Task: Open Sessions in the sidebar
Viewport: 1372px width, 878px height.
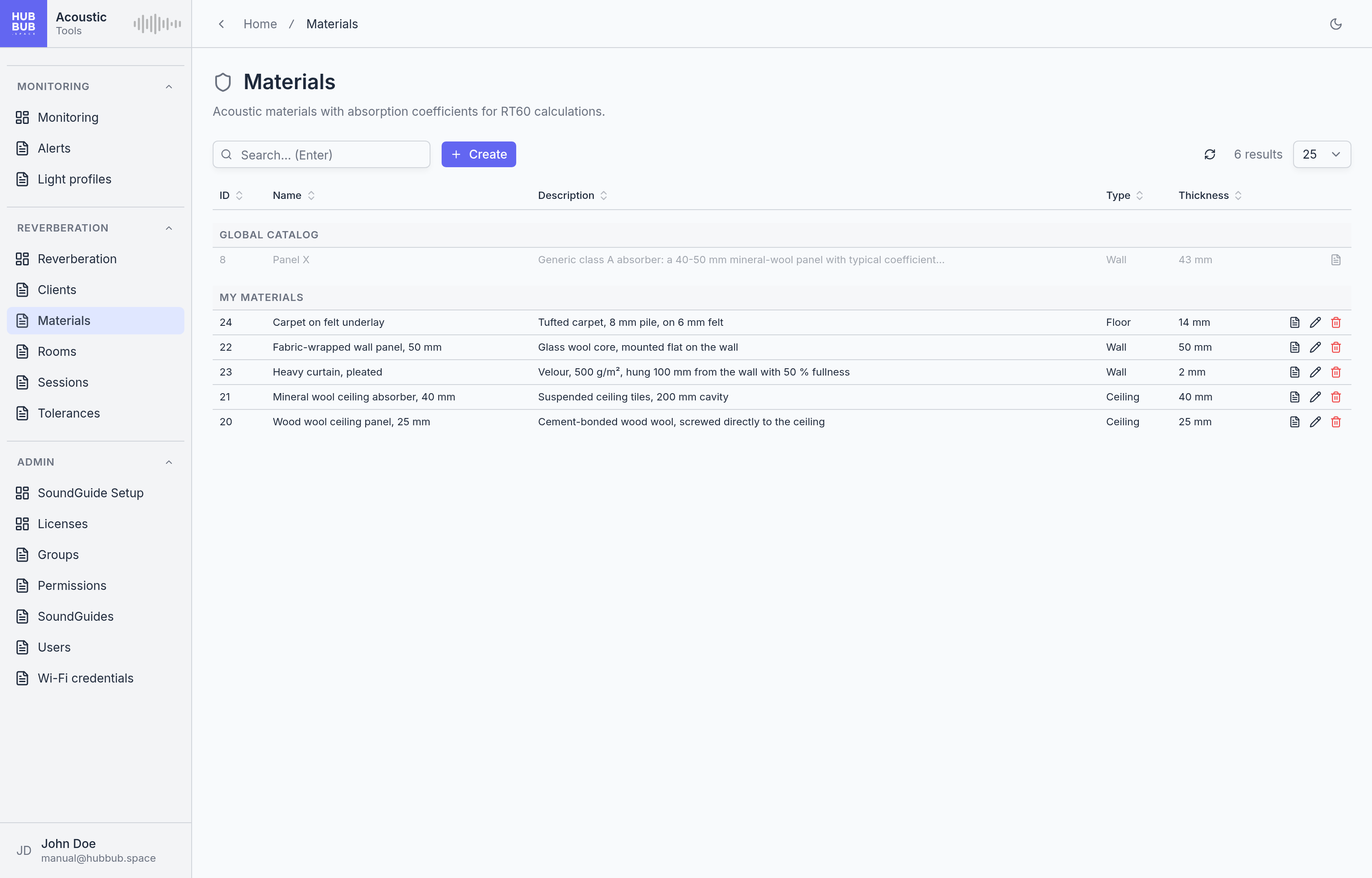Action: pos(96,382)
